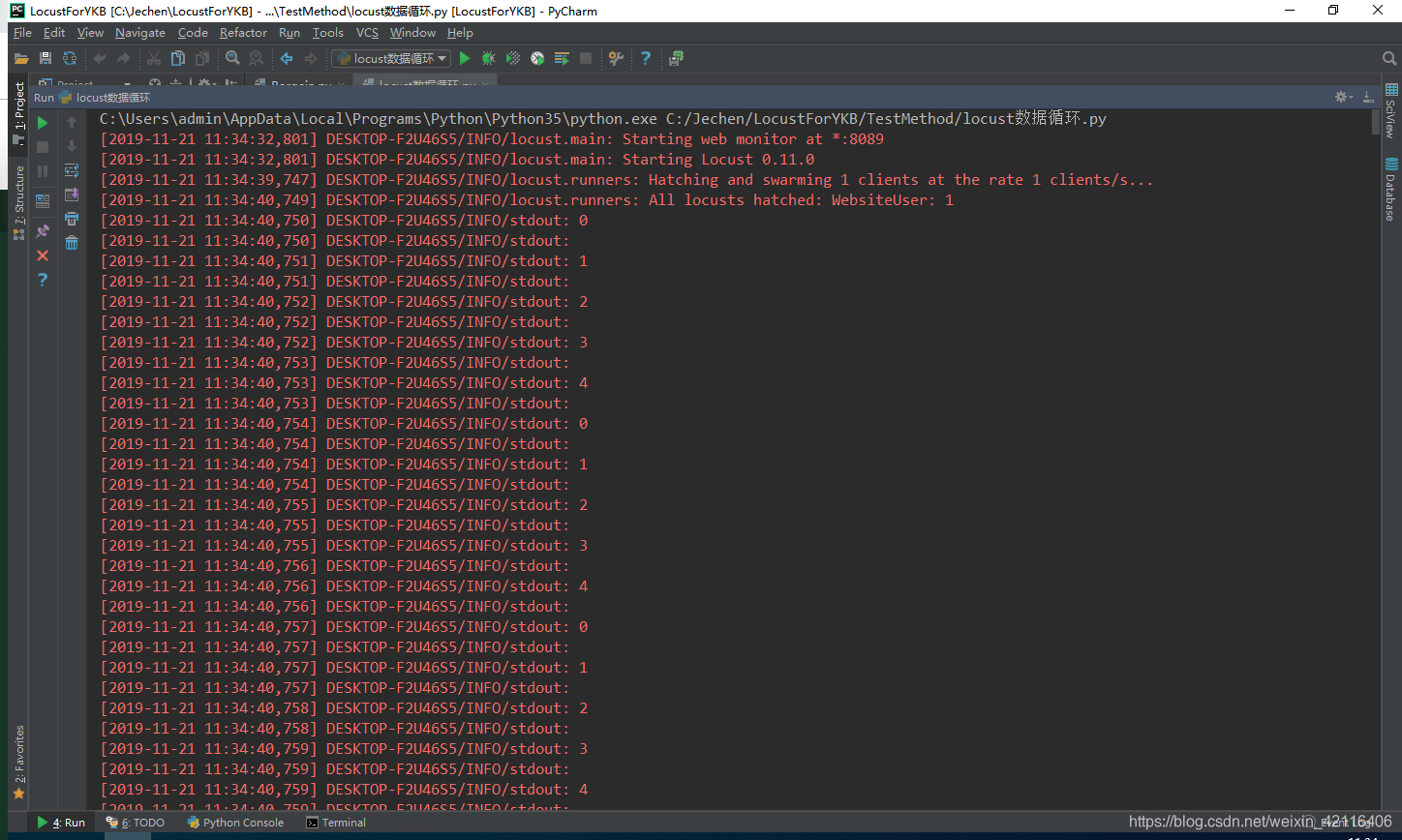
Task: Toggle soft-wrap for console output
Action: 72,170
